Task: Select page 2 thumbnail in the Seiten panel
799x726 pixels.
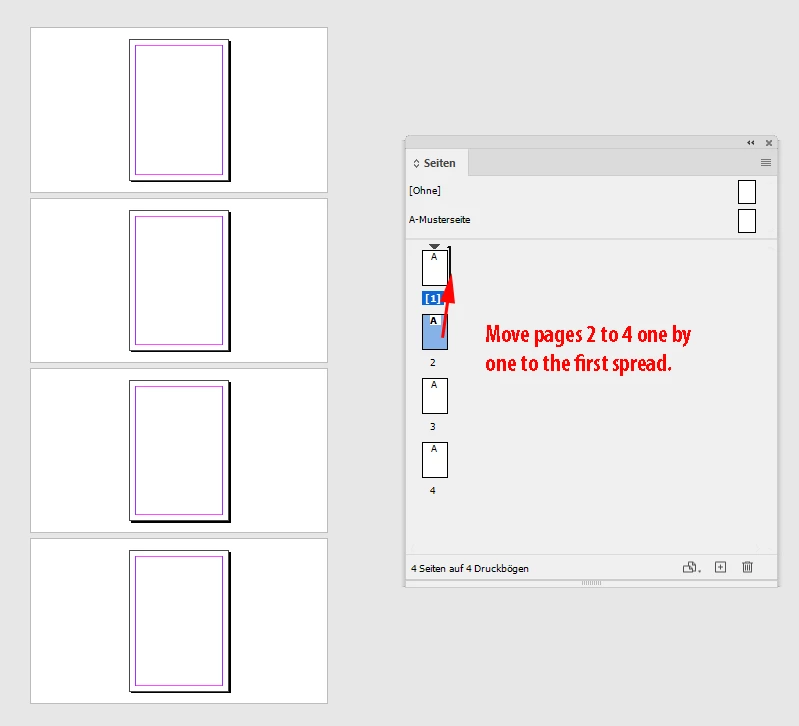Action: [x=435, y=332]
